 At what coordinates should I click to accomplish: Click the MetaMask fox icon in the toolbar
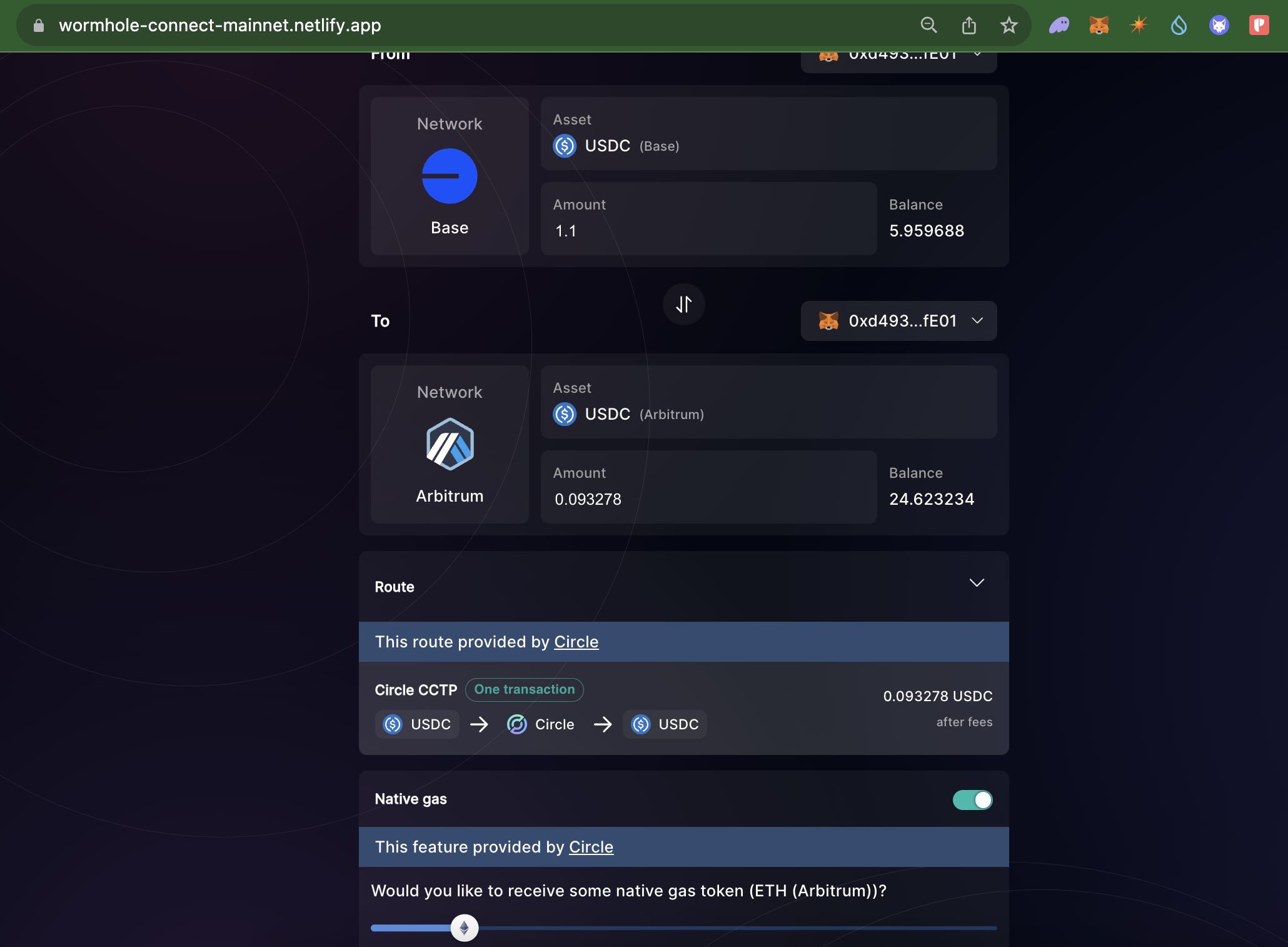(1099, 25)
